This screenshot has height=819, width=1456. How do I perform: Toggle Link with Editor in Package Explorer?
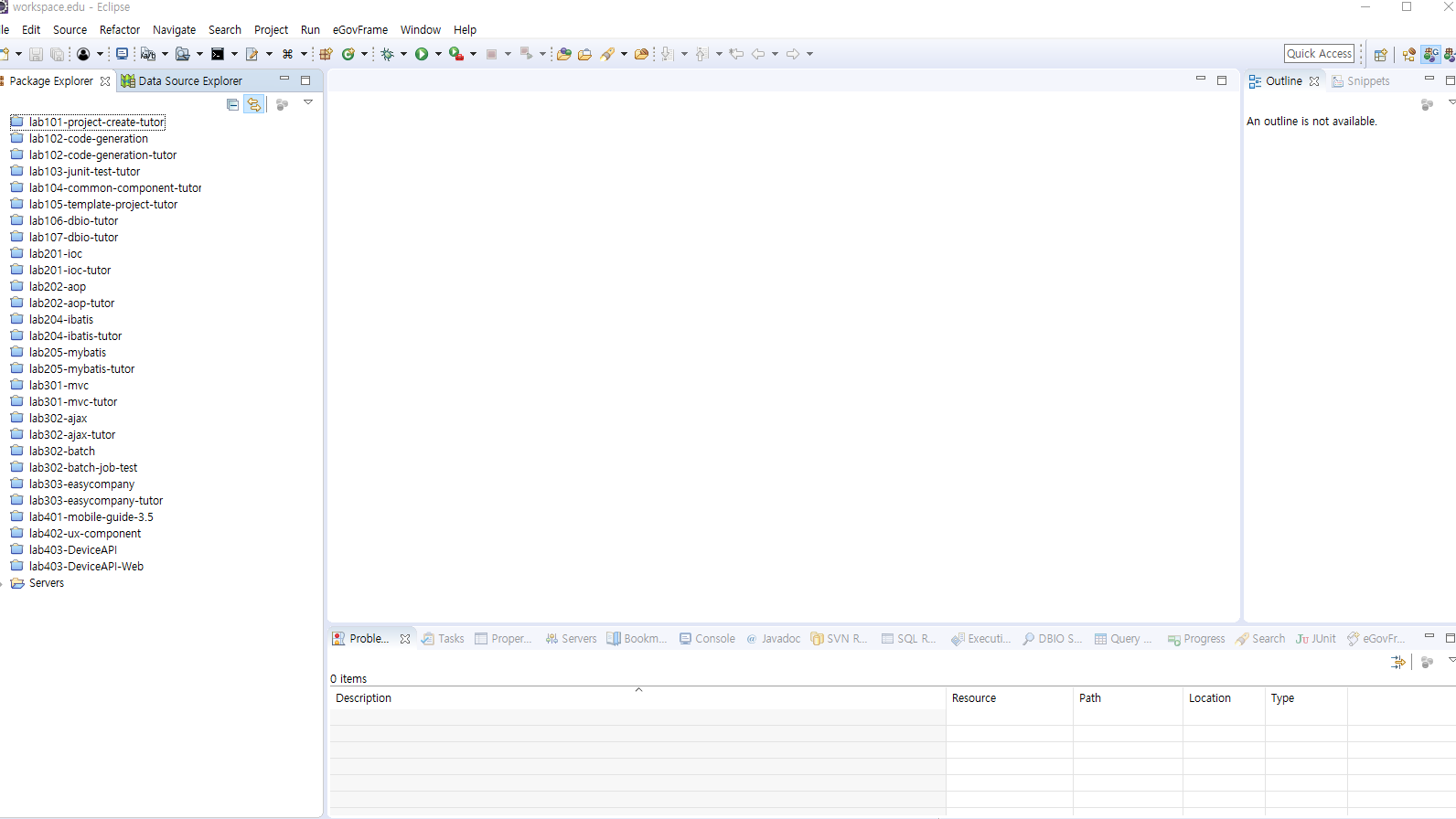click(254, 105)
